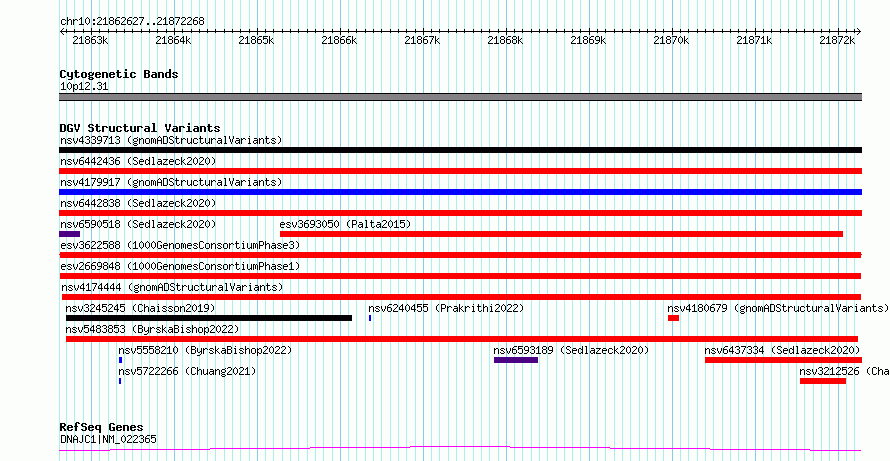This screenshot has width=890, height=461.
Task: Open the nsv6437334 (Sedlazeck2020) label
Action: point(782,350)
